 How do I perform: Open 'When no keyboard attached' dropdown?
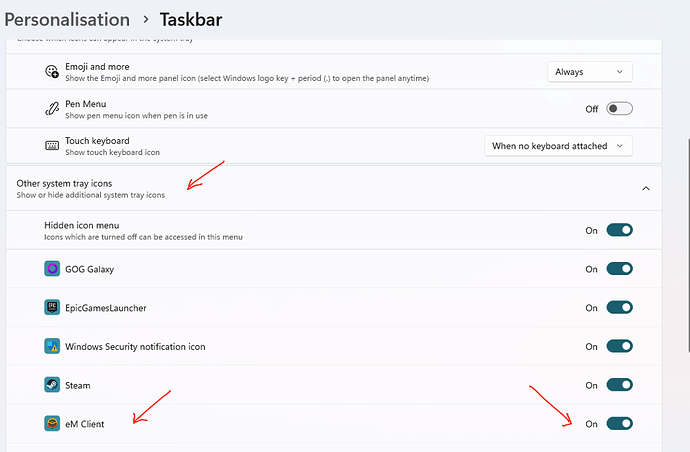558,146
